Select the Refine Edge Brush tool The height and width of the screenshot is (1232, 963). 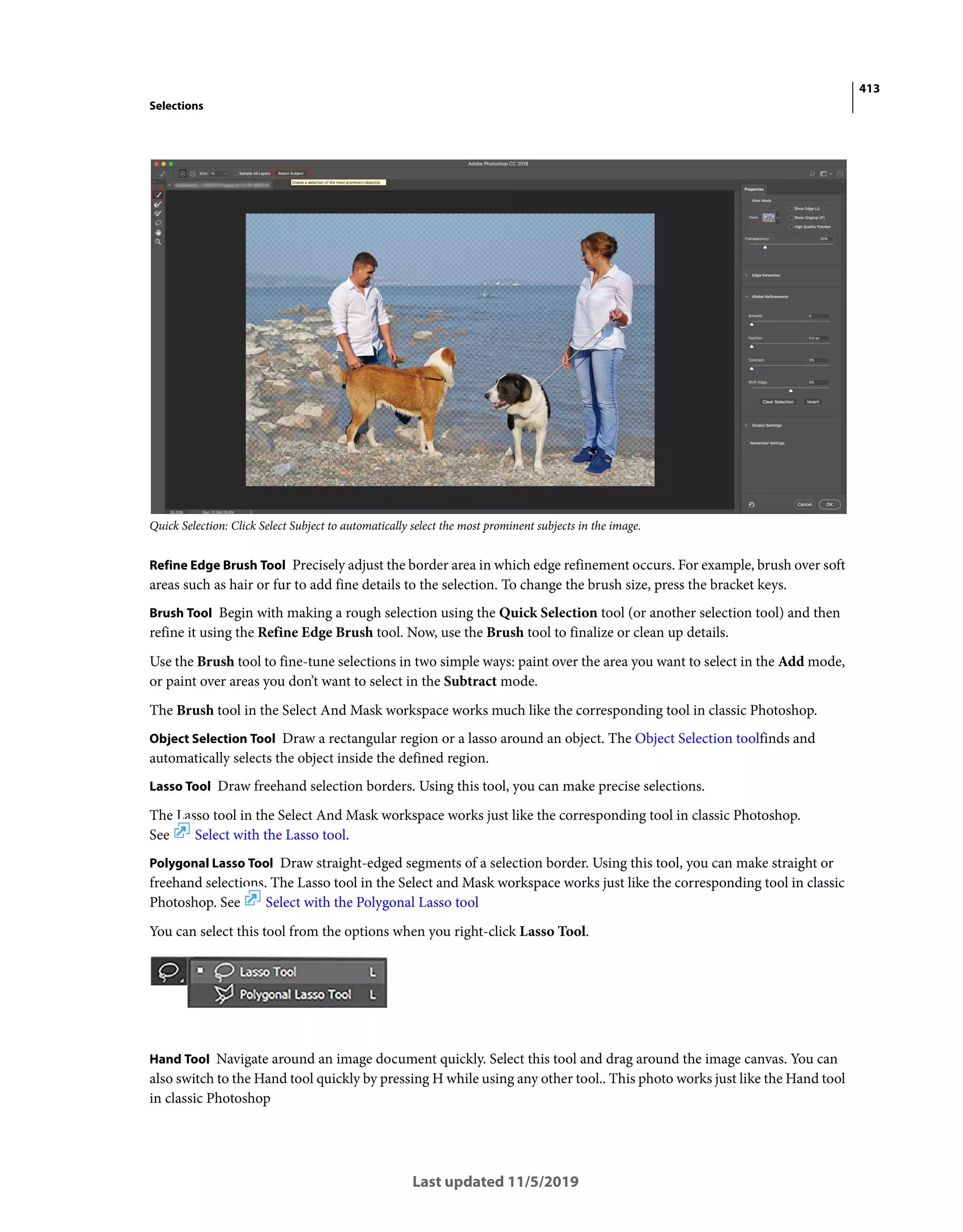[158, 204]
